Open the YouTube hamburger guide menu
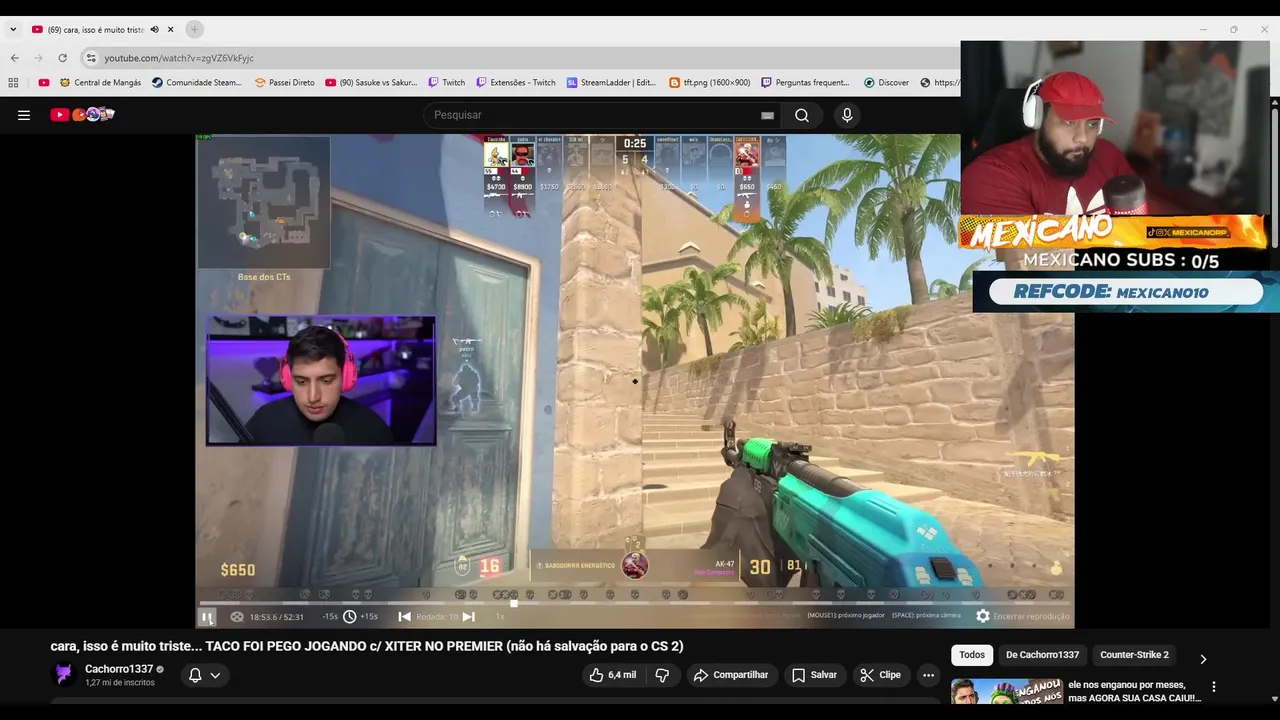This screenshot has height=720, width=1280. pos(23,115)
